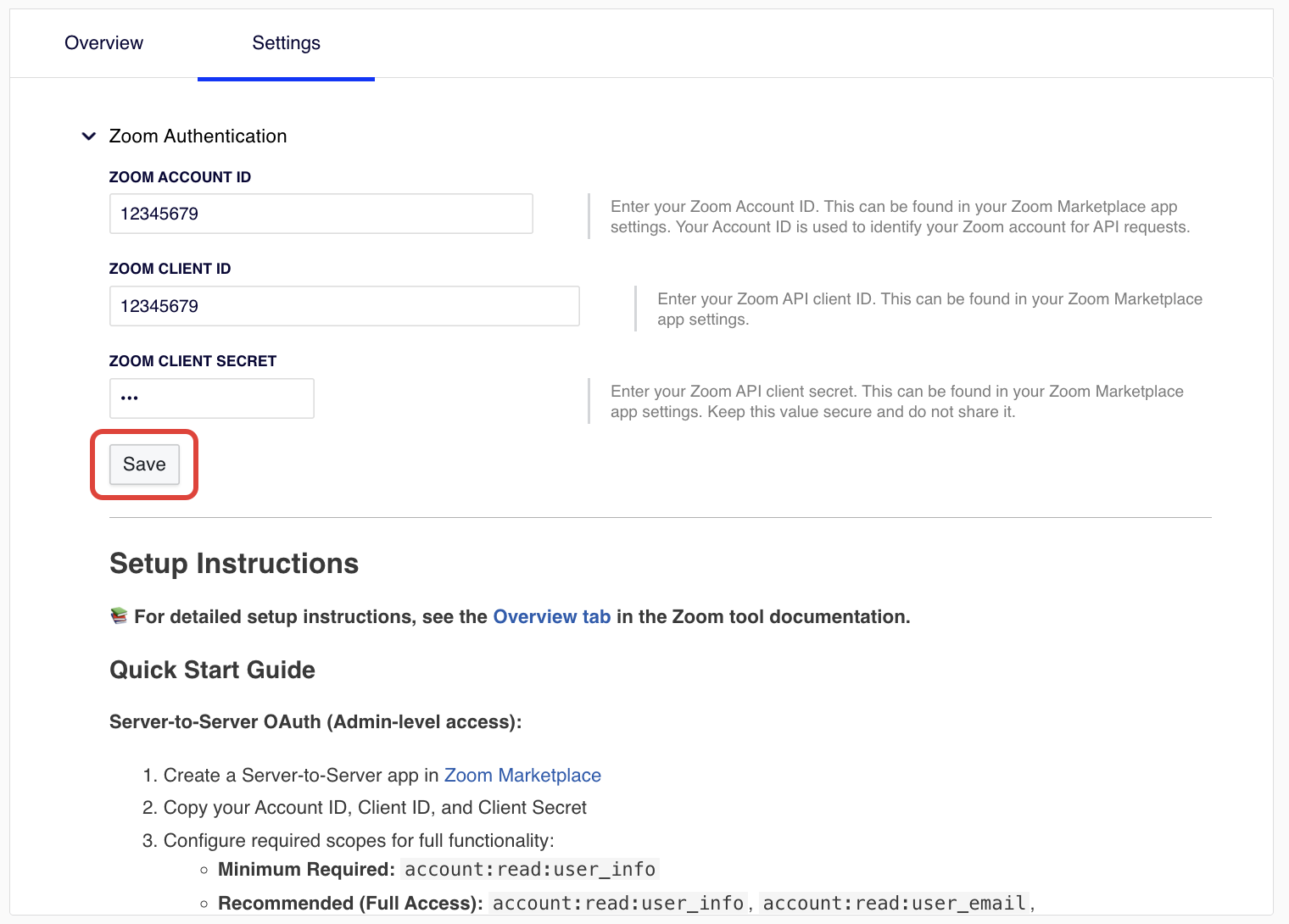Screen dimensions: 1289x924
Task: Click the books icon before setup instructions
Action: tap(118, 615)
